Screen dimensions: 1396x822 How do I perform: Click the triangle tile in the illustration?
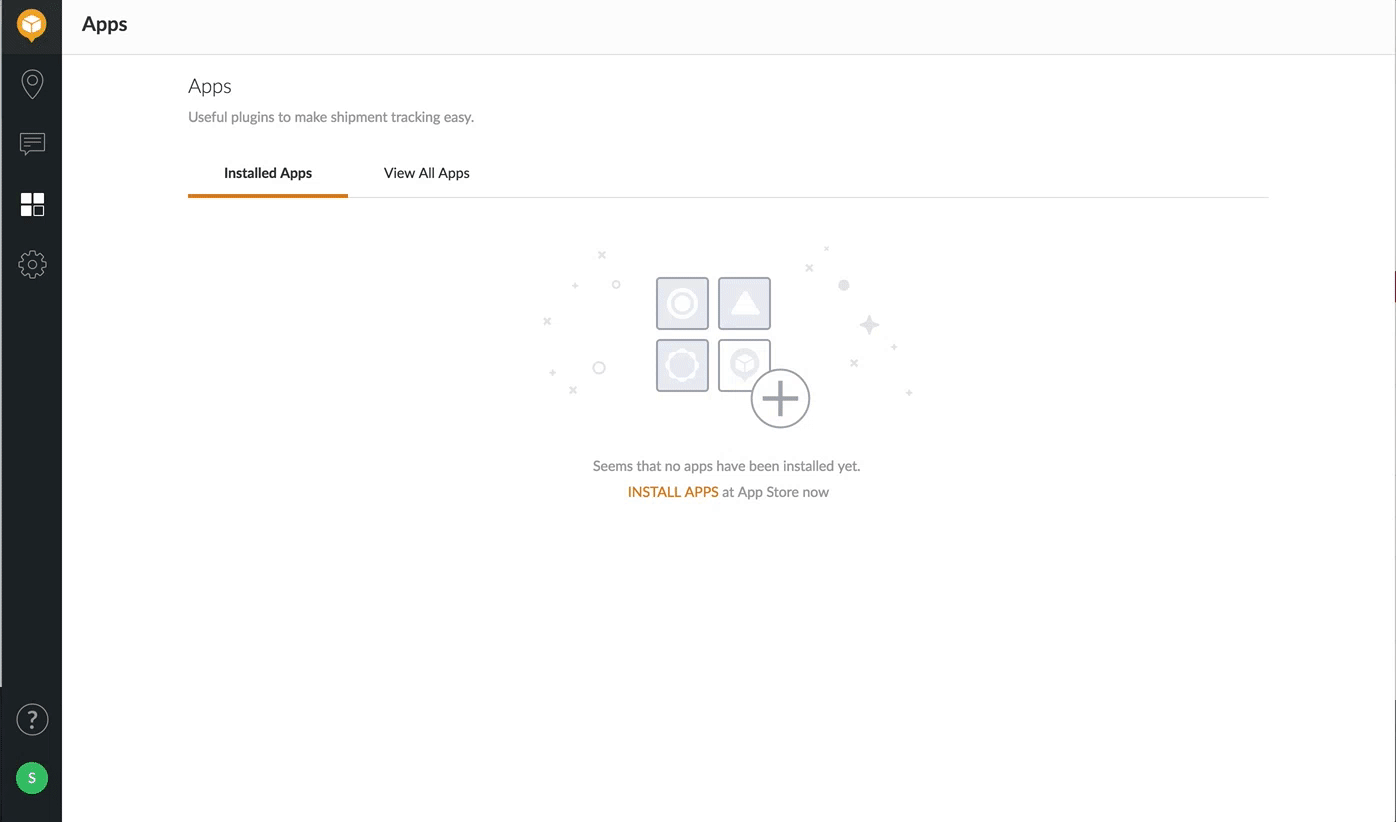tap(744, 303)
